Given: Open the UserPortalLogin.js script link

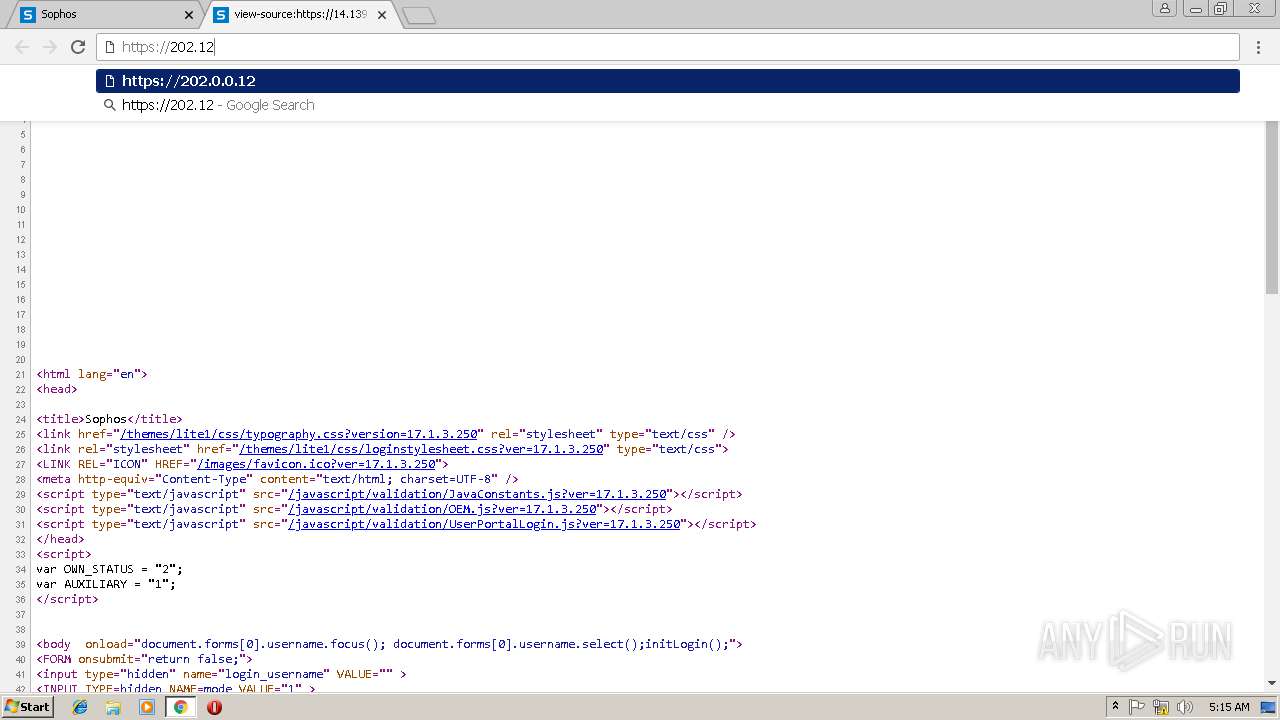Looking at the screenshot, I should point(484,524).
